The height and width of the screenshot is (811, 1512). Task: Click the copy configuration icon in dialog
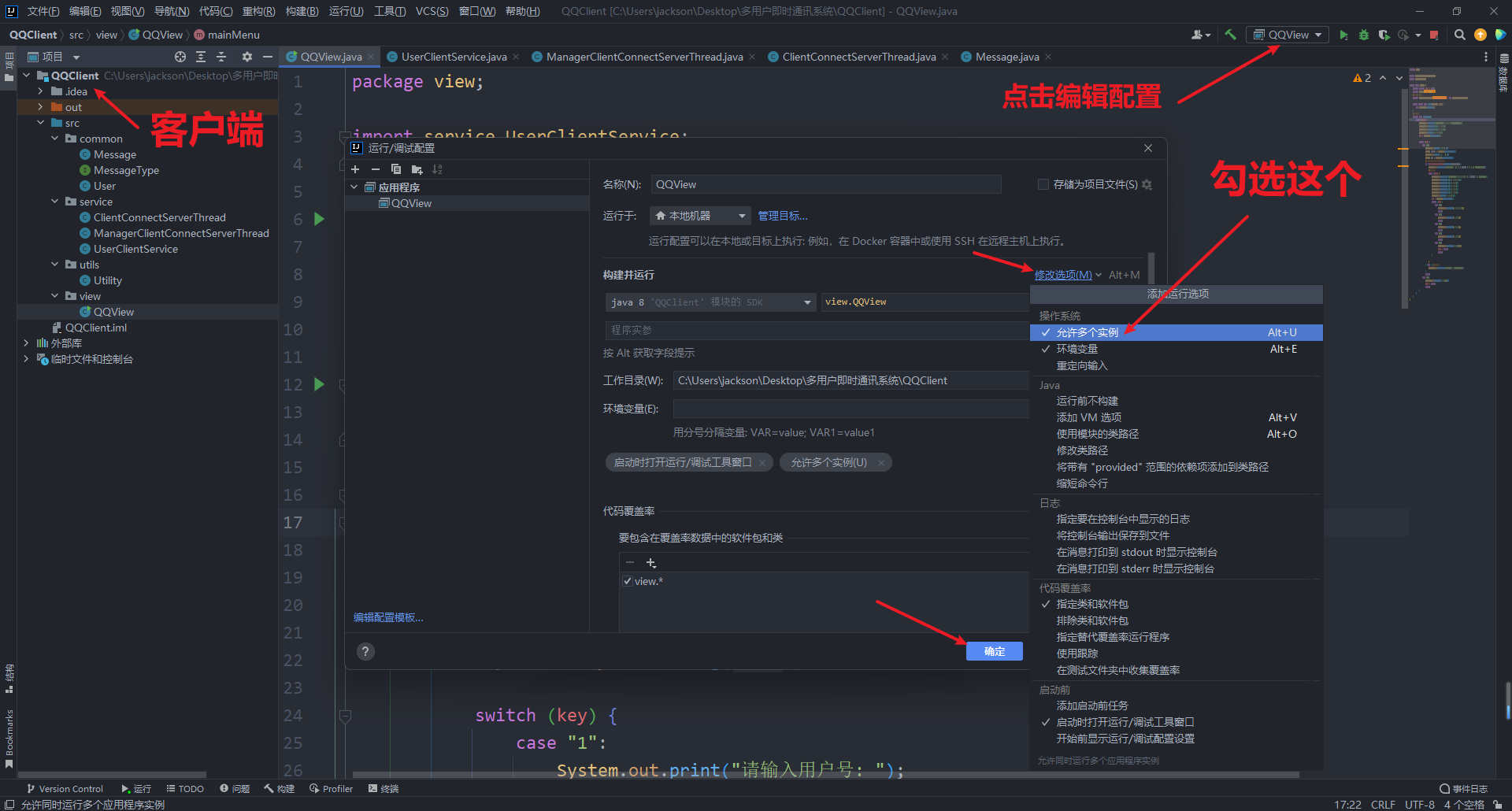[396, 169]
